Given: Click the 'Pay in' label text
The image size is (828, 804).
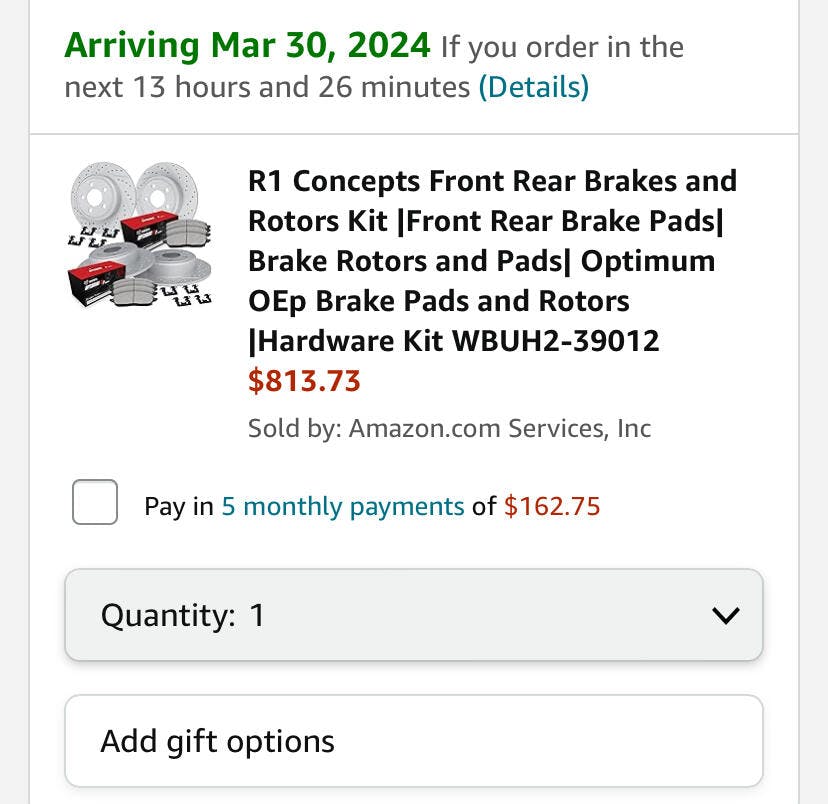Looking at the screenshot, I should point(178,506).
